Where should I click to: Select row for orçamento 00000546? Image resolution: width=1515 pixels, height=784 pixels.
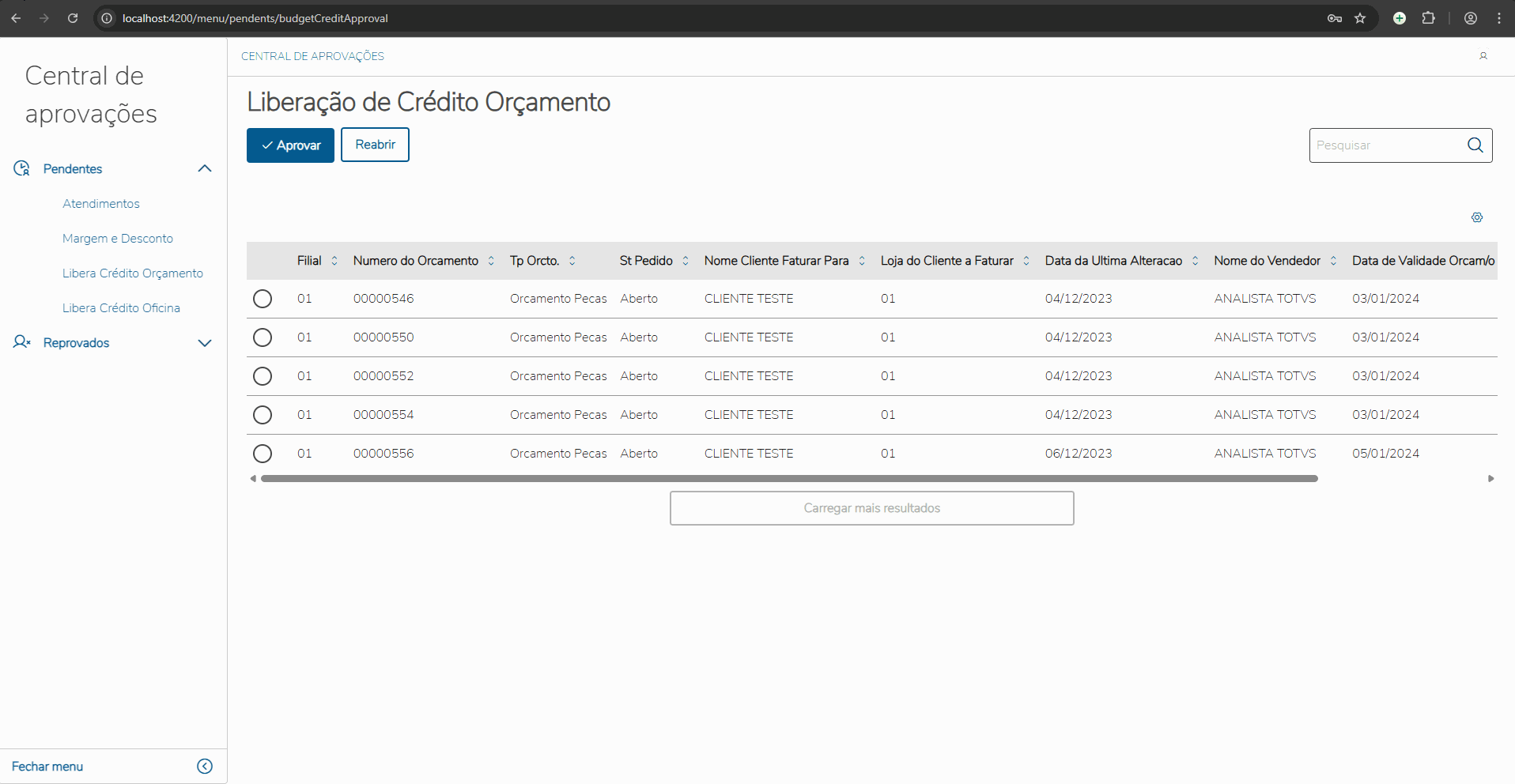(263, 299)
